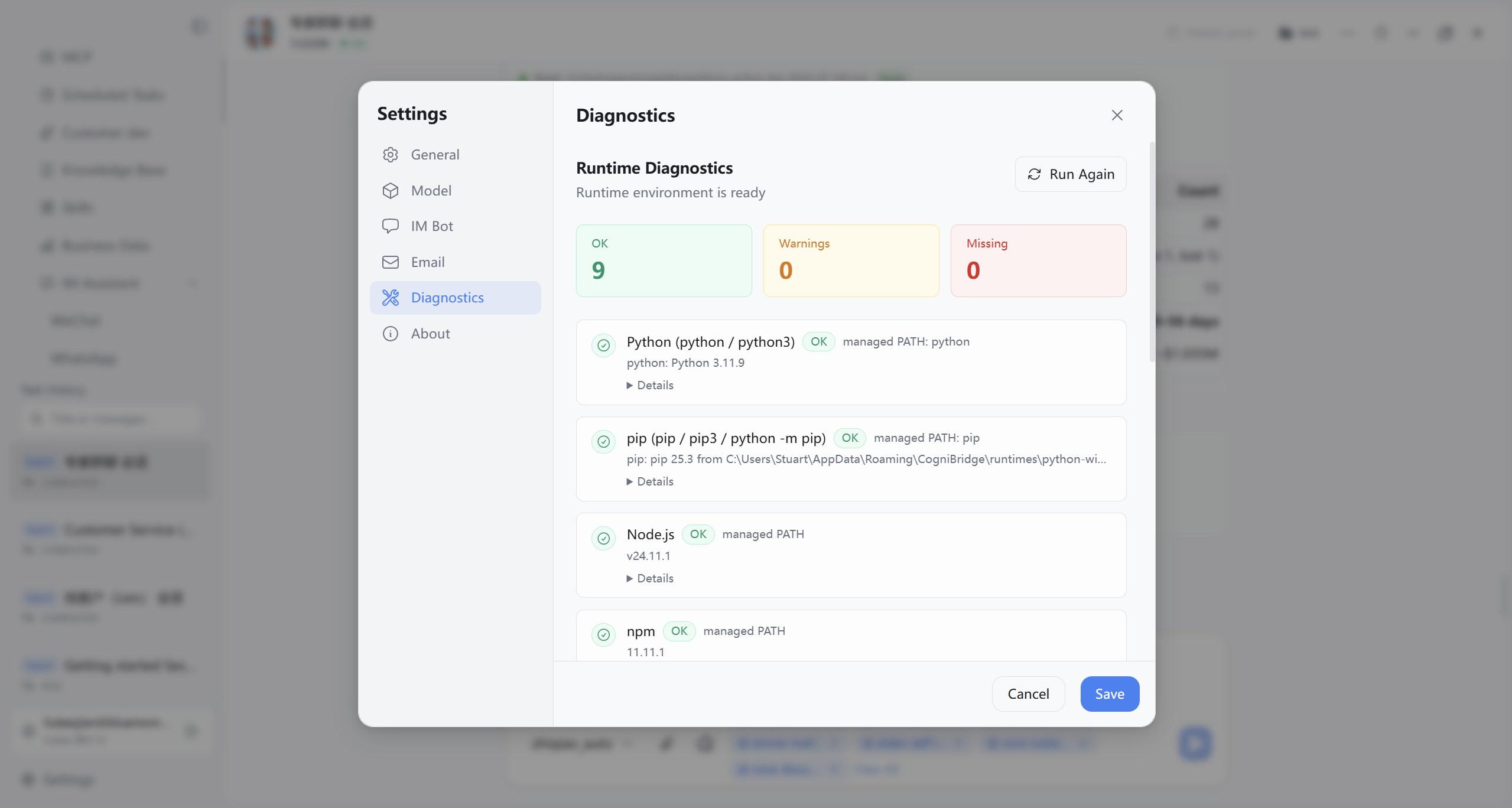Click the OK badge beside Python
1512x808 pixels.
[x=818, y=341]
